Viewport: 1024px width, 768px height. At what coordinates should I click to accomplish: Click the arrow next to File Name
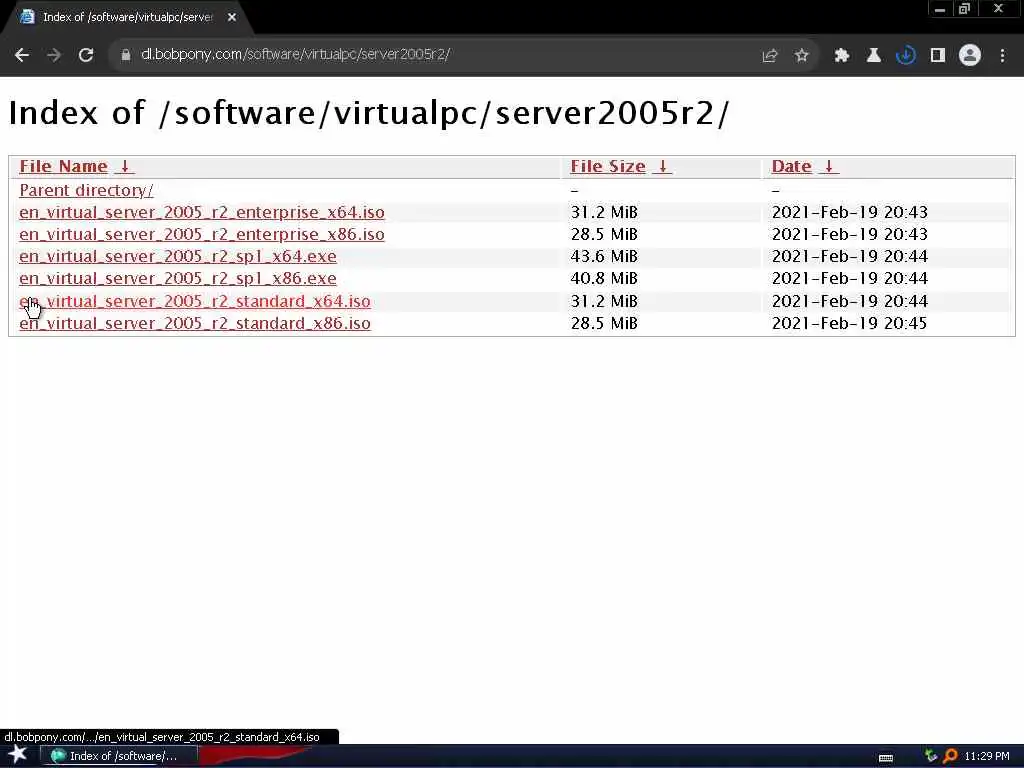pyautogui.click(x=124, y=167)
